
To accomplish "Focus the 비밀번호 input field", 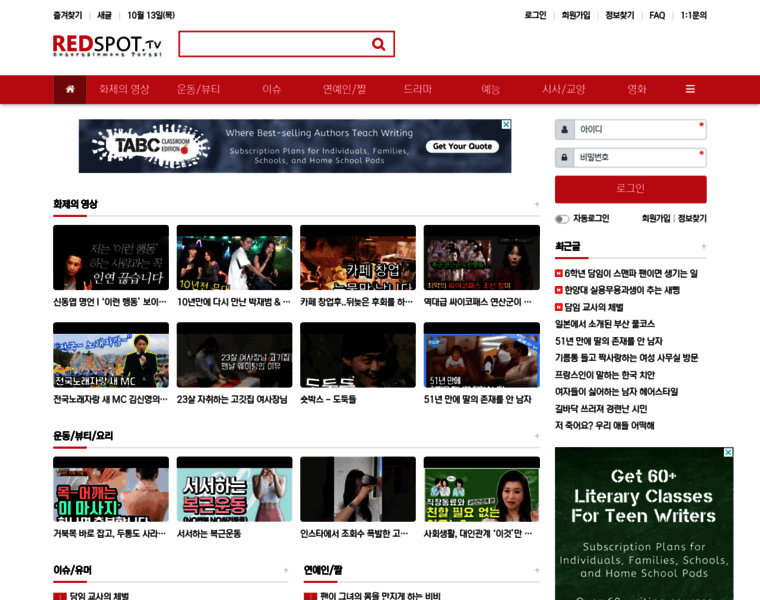I will 640,158.
